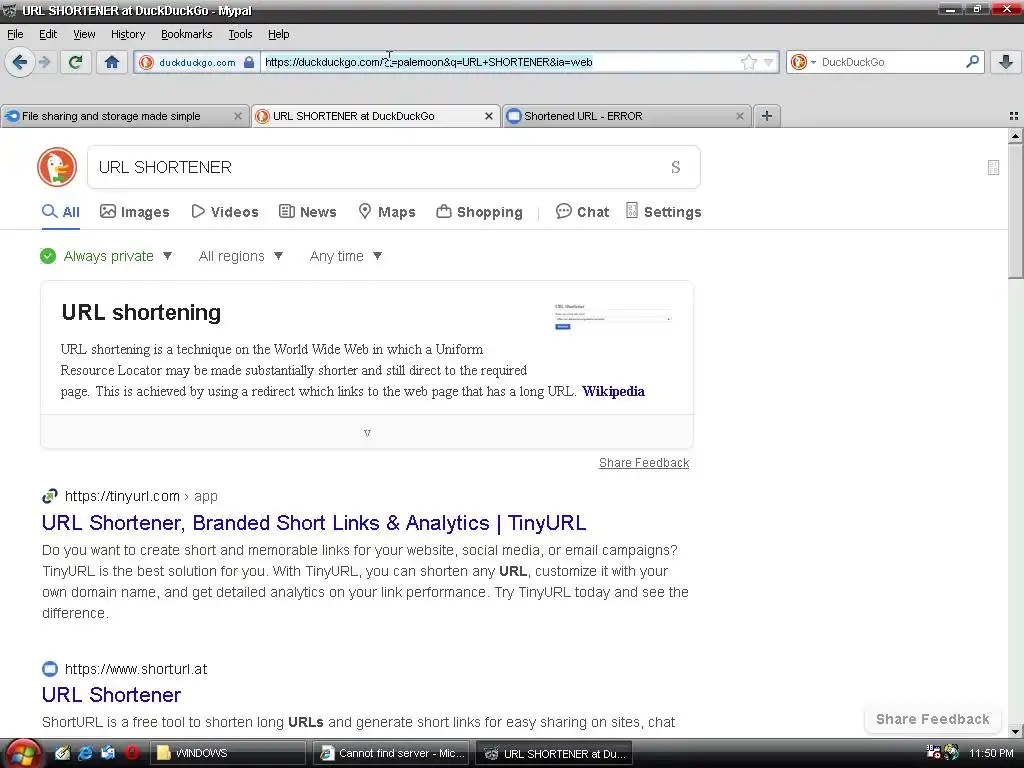Launch Opera icon in quick launch

click(131, 753)
